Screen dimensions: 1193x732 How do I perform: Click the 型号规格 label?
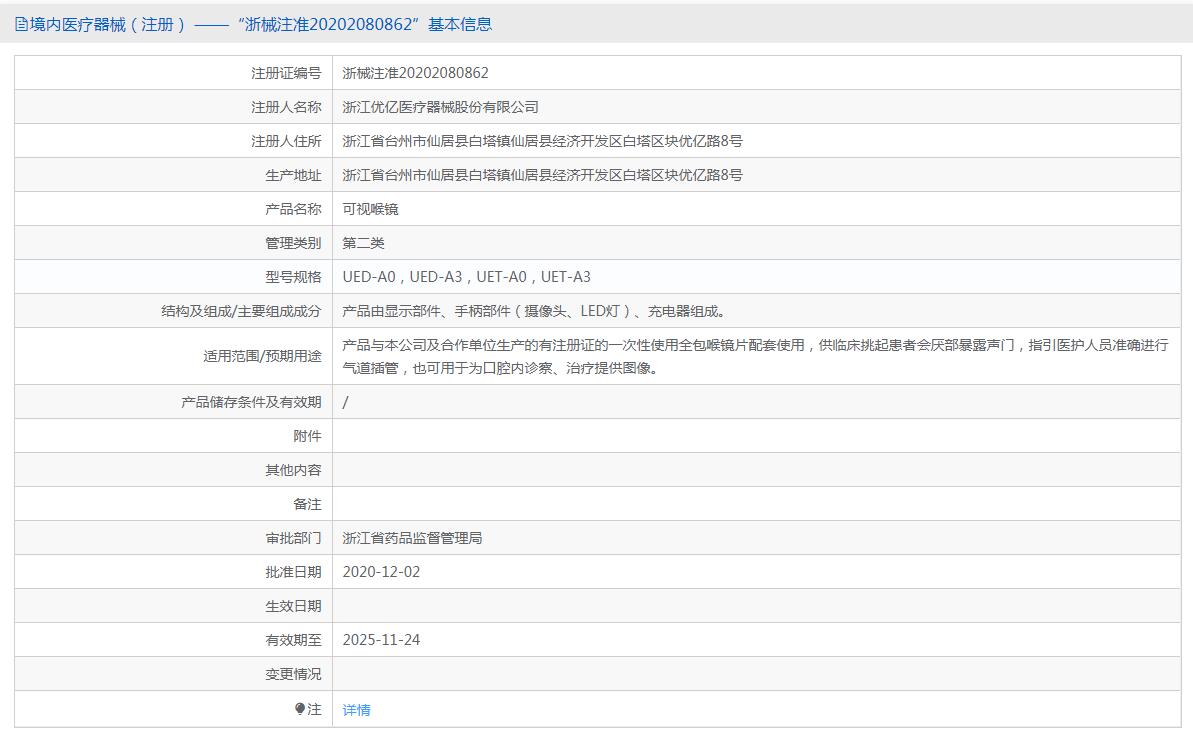coord(293,277)
